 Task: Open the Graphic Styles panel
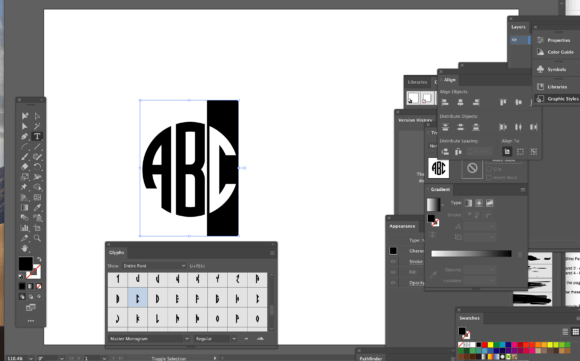557,99
